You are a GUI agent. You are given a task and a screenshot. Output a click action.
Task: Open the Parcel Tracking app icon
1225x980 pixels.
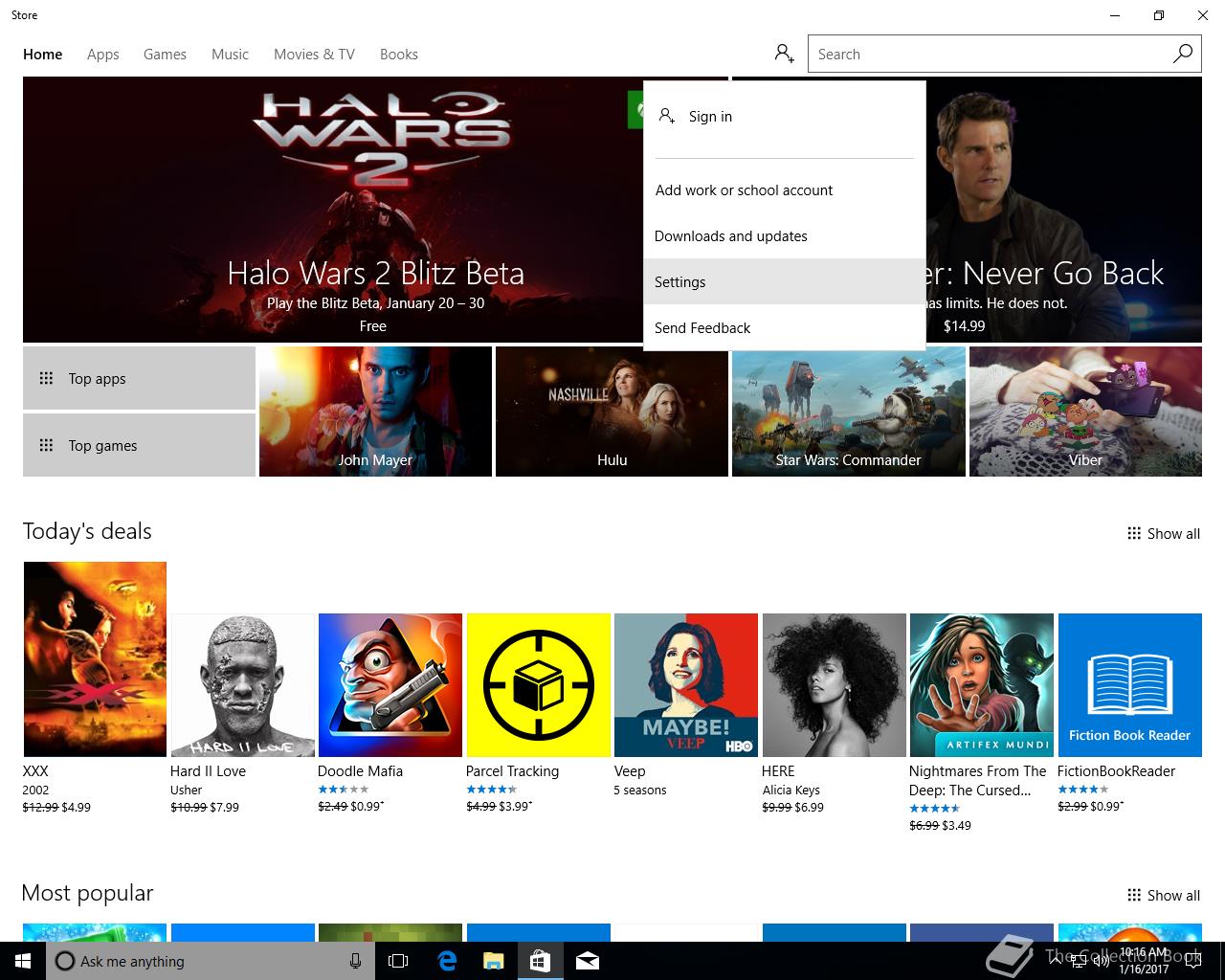(538, 685)
